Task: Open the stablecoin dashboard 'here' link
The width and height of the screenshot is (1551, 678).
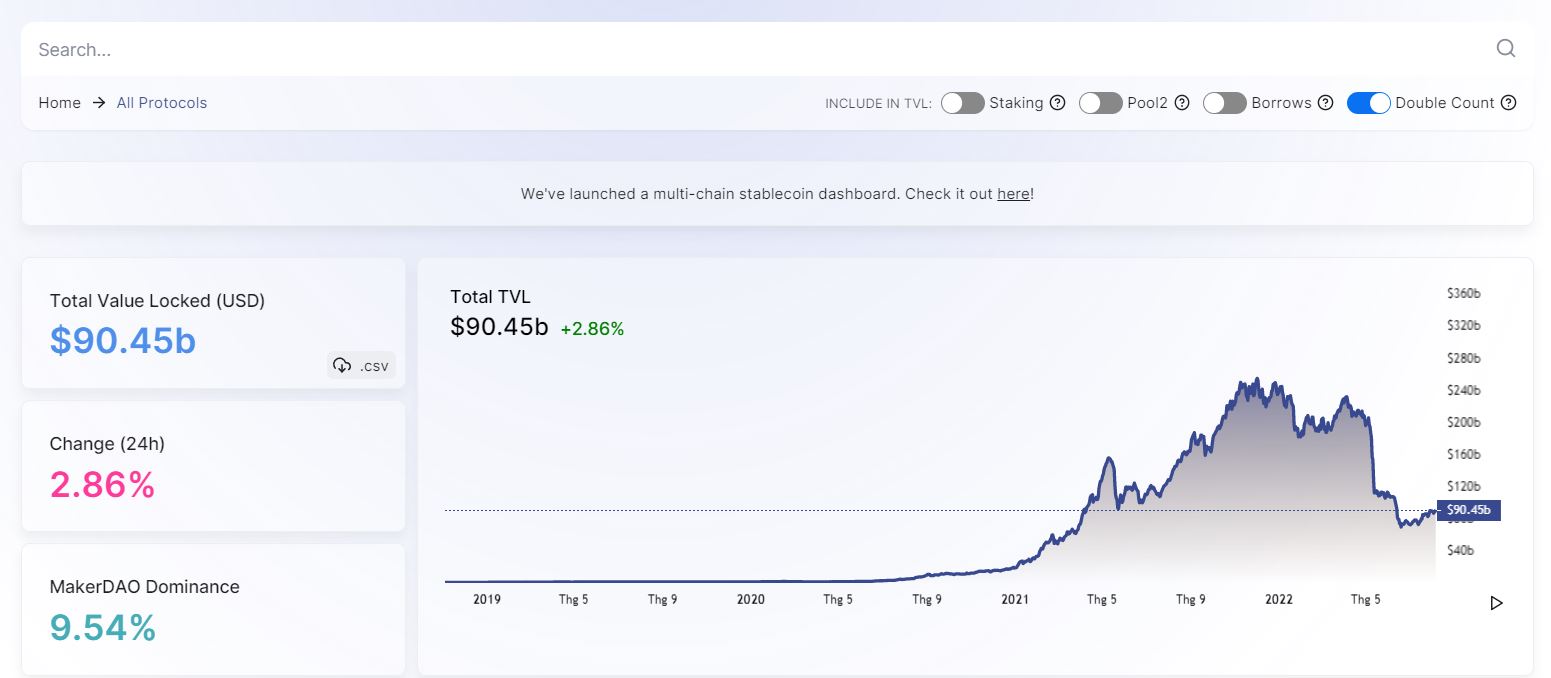Action: [x=1013, y=194]
